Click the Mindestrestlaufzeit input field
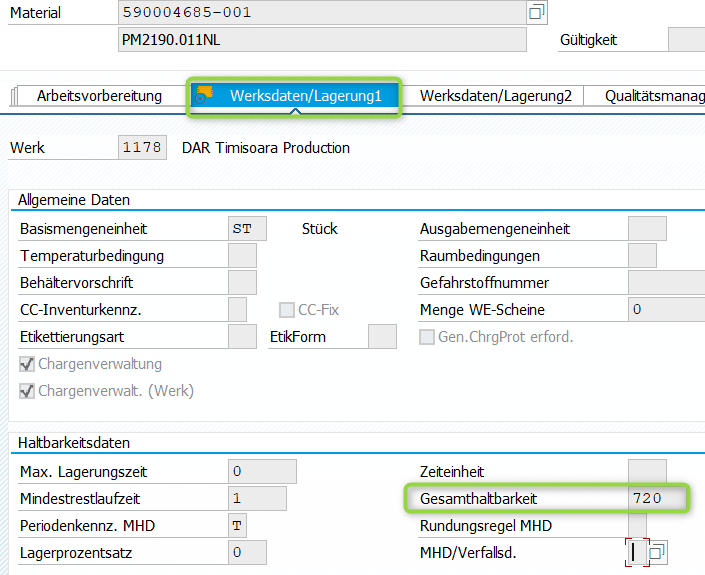 point(257,498)
